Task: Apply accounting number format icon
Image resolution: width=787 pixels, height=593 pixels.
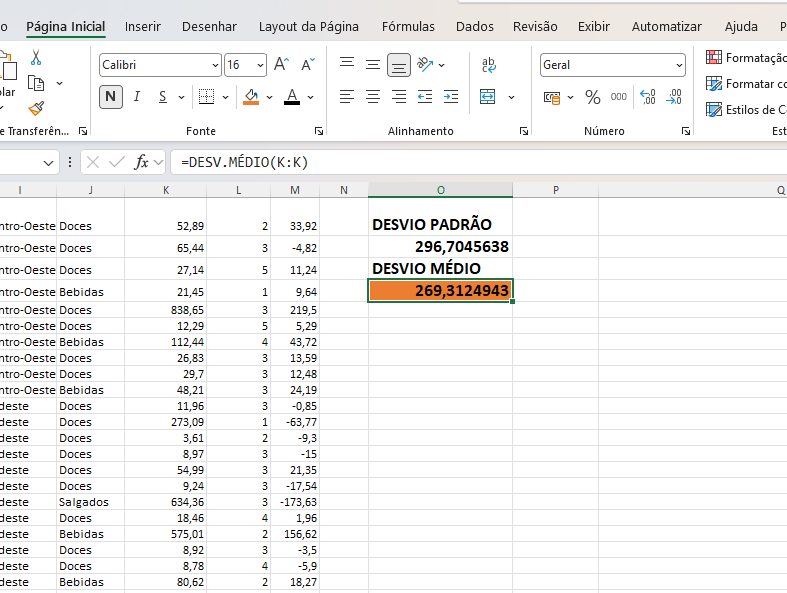Action: click(552, 97)
